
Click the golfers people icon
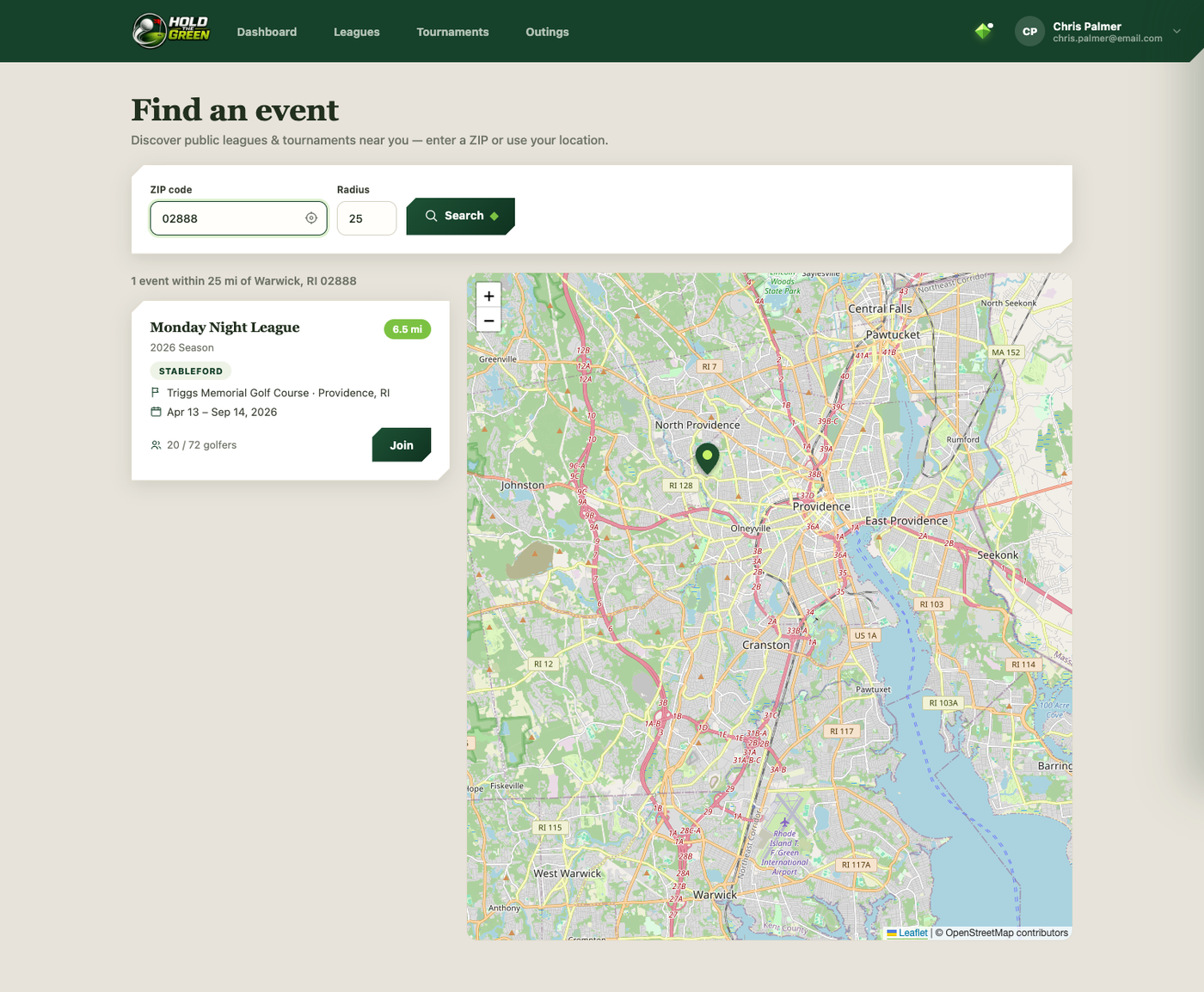pyautogui.click(x=156, y=445)
